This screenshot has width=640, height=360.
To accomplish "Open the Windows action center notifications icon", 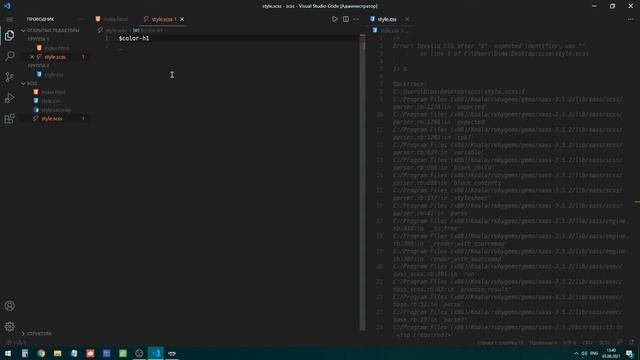I will click(630, 353).
